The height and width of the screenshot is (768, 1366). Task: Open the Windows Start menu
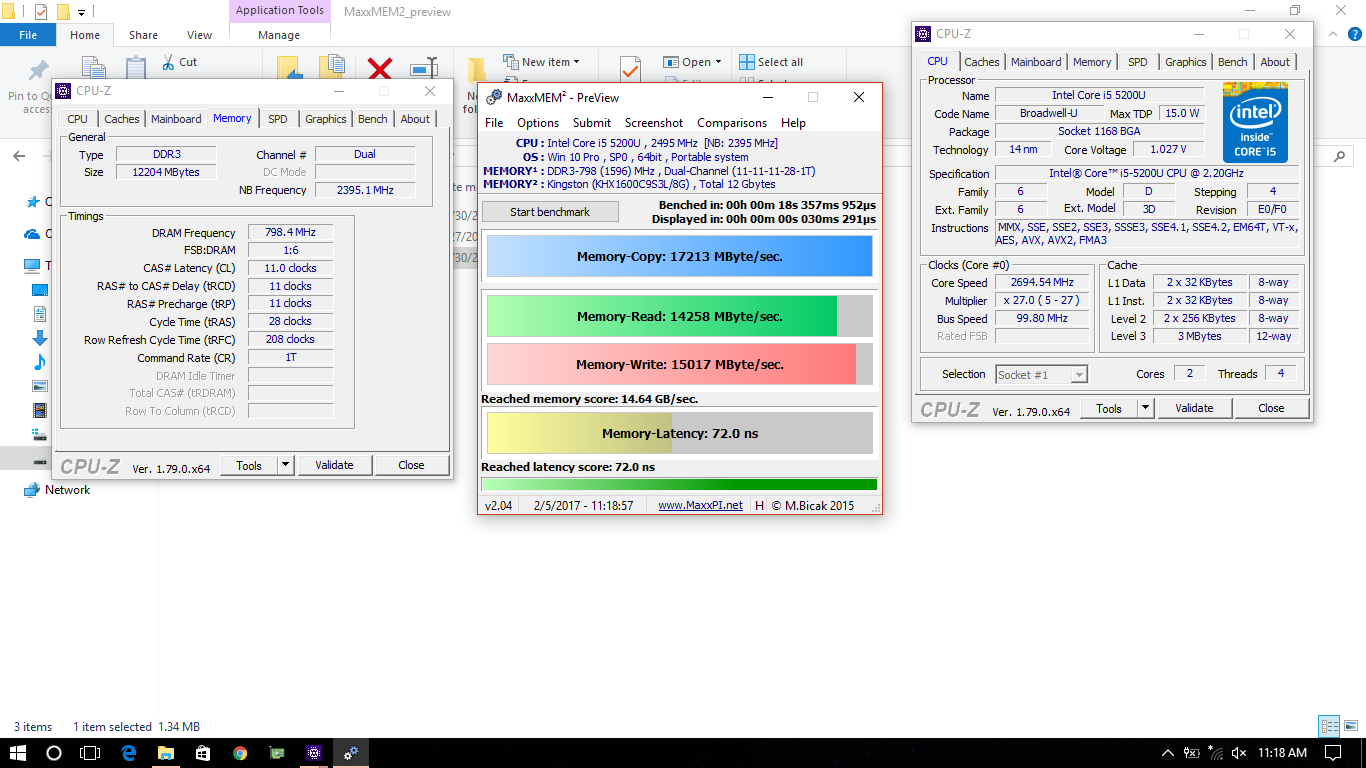tap(18, 753)
